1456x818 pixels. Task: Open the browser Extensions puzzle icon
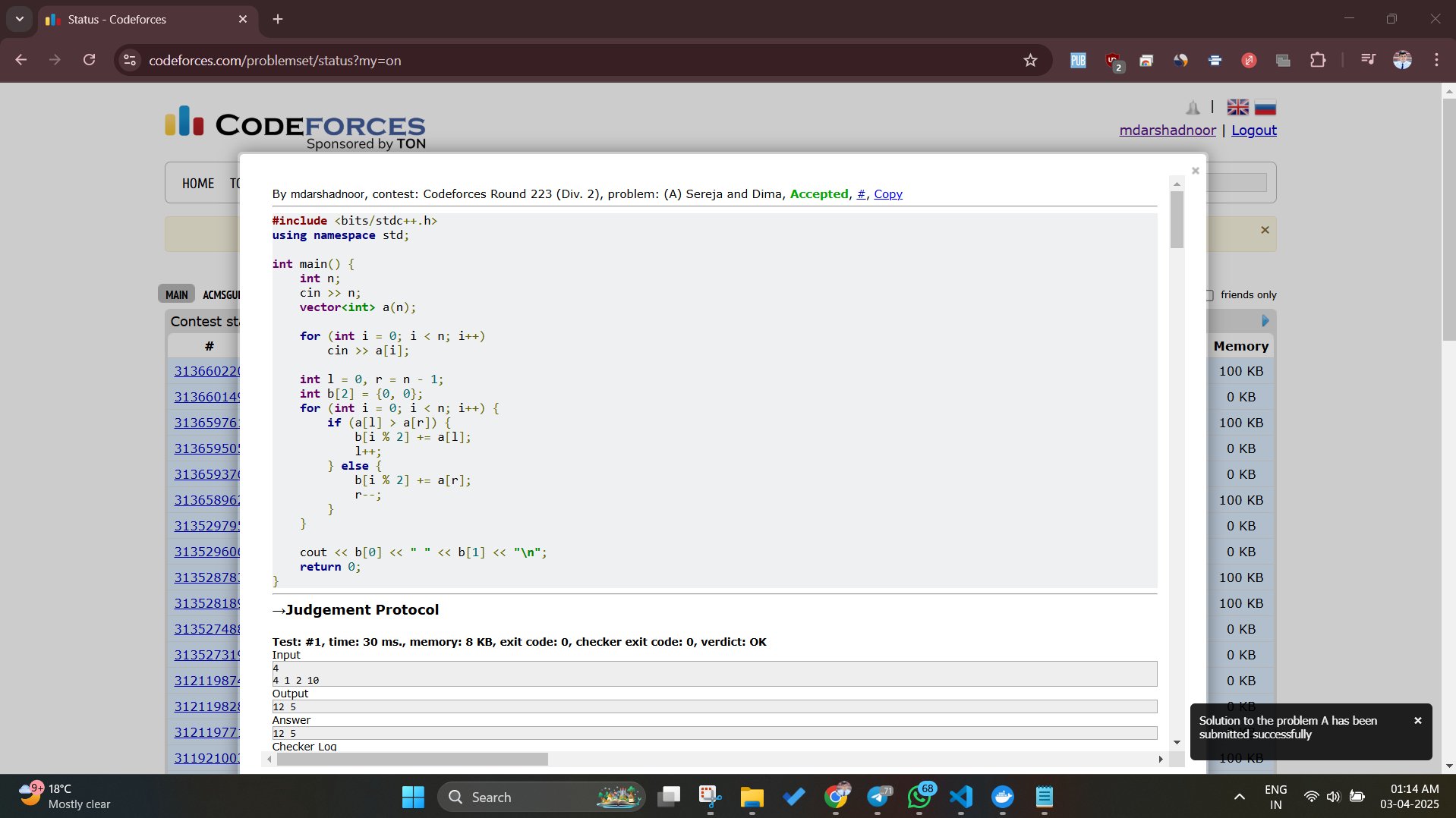click(1318, 61)
